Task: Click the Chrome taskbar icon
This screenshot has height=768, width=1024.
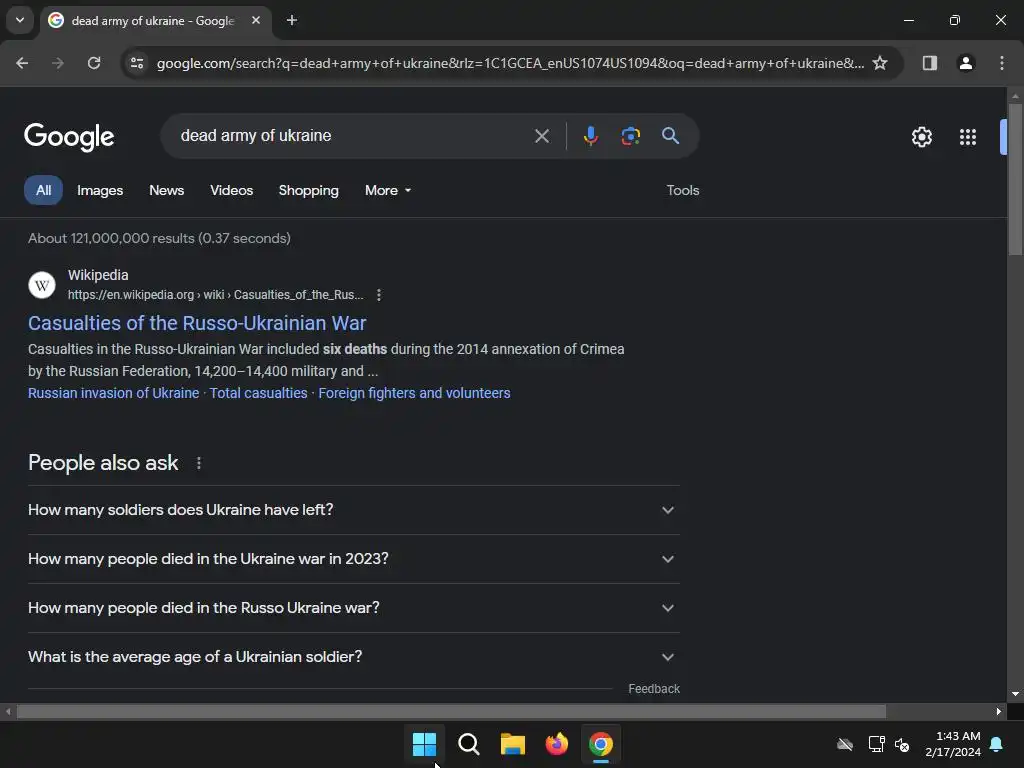Action: (x=601, y=744)
